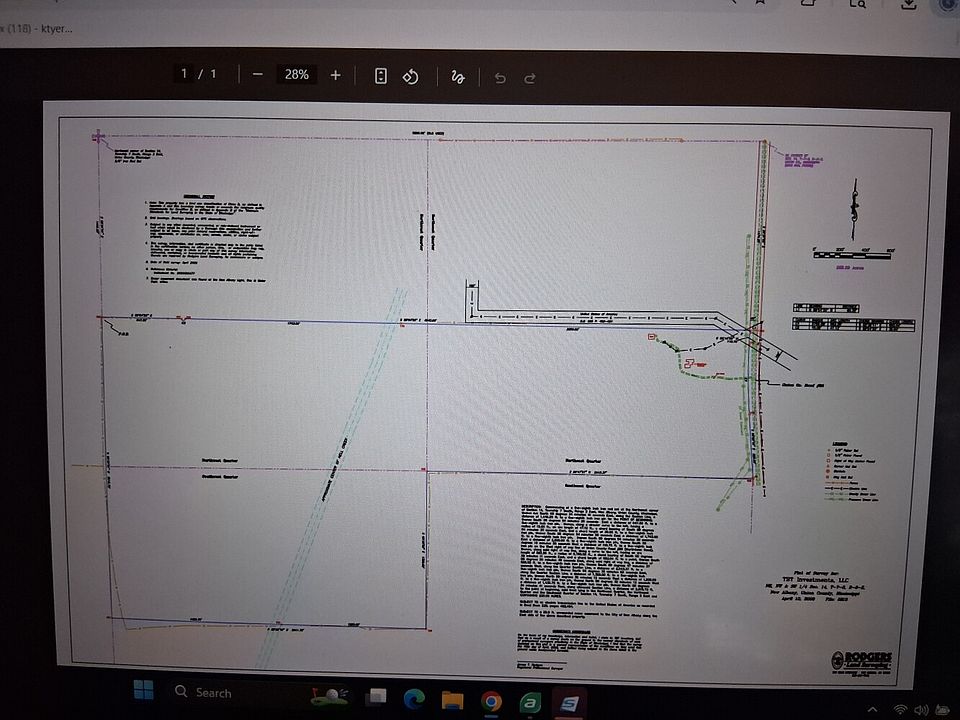The width and height of the screenshot is (960, 720).
Task: Rotate the PDF page counterclockwise
Action: click(410, 76)
